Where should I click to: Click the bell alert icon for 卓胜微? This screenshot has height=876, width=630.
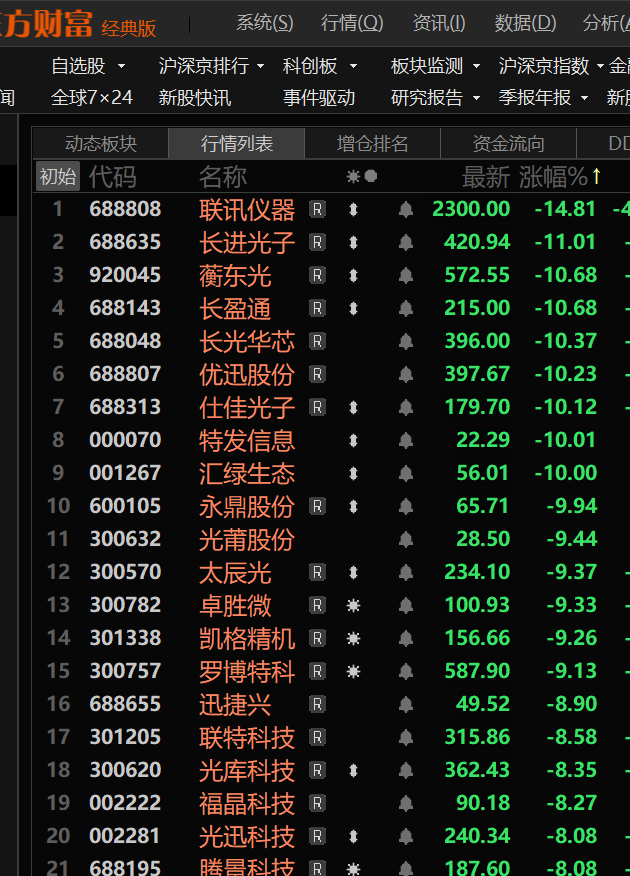coord(406,605)
